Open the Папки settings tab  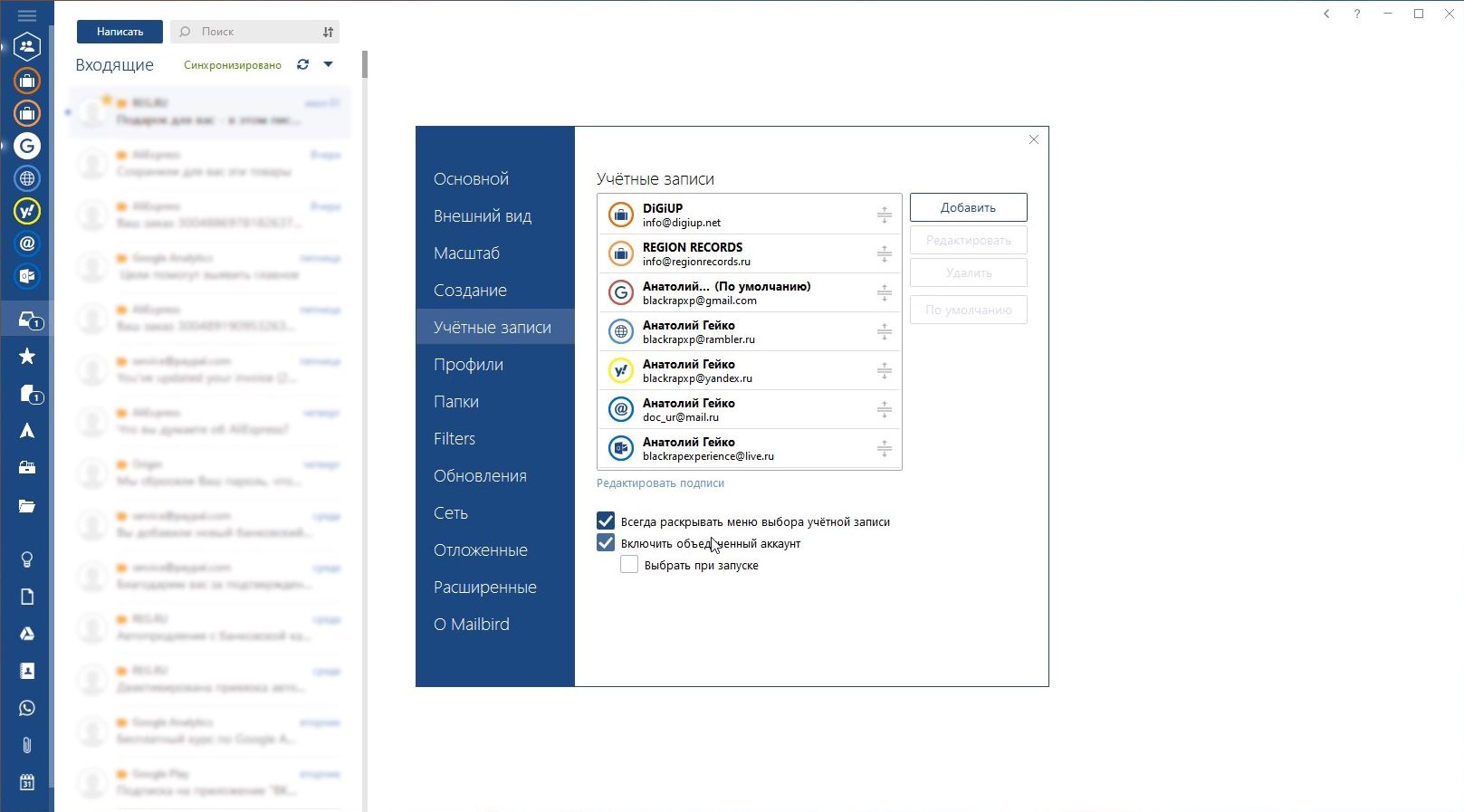coord(495,402)
